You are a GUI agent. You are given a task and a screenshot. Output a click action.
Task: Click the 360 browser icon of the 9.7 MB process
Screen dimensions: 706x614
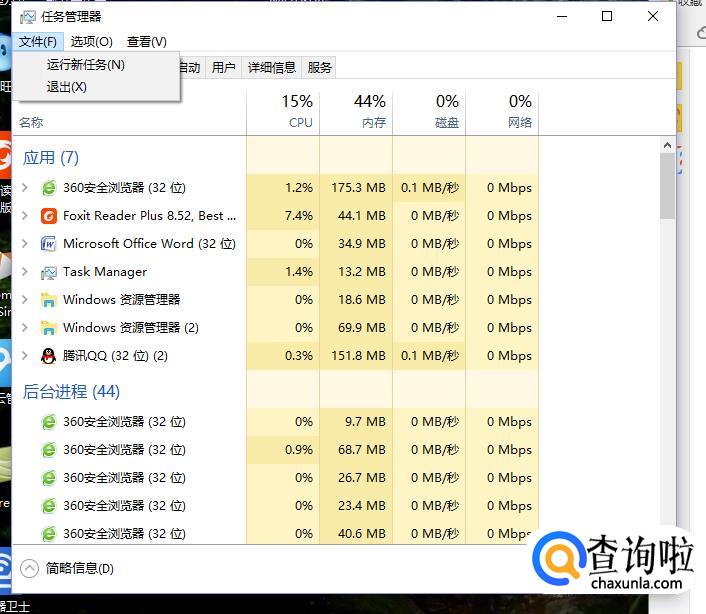(49, 422)
